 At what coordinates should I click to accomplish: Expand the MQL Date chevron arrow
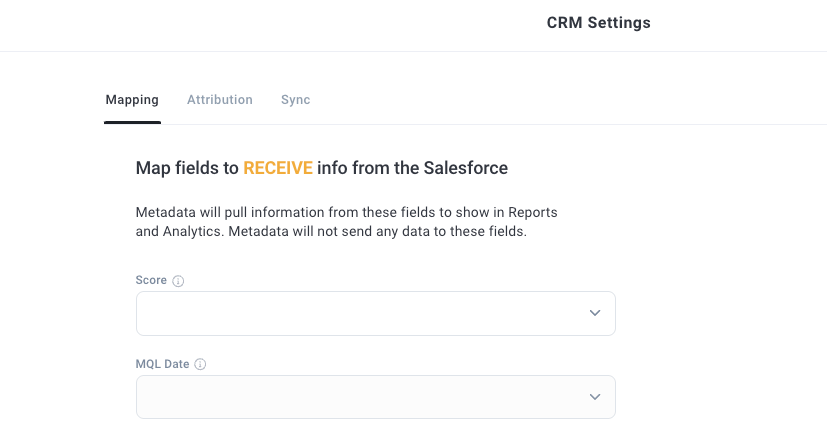tap(595, 397)
